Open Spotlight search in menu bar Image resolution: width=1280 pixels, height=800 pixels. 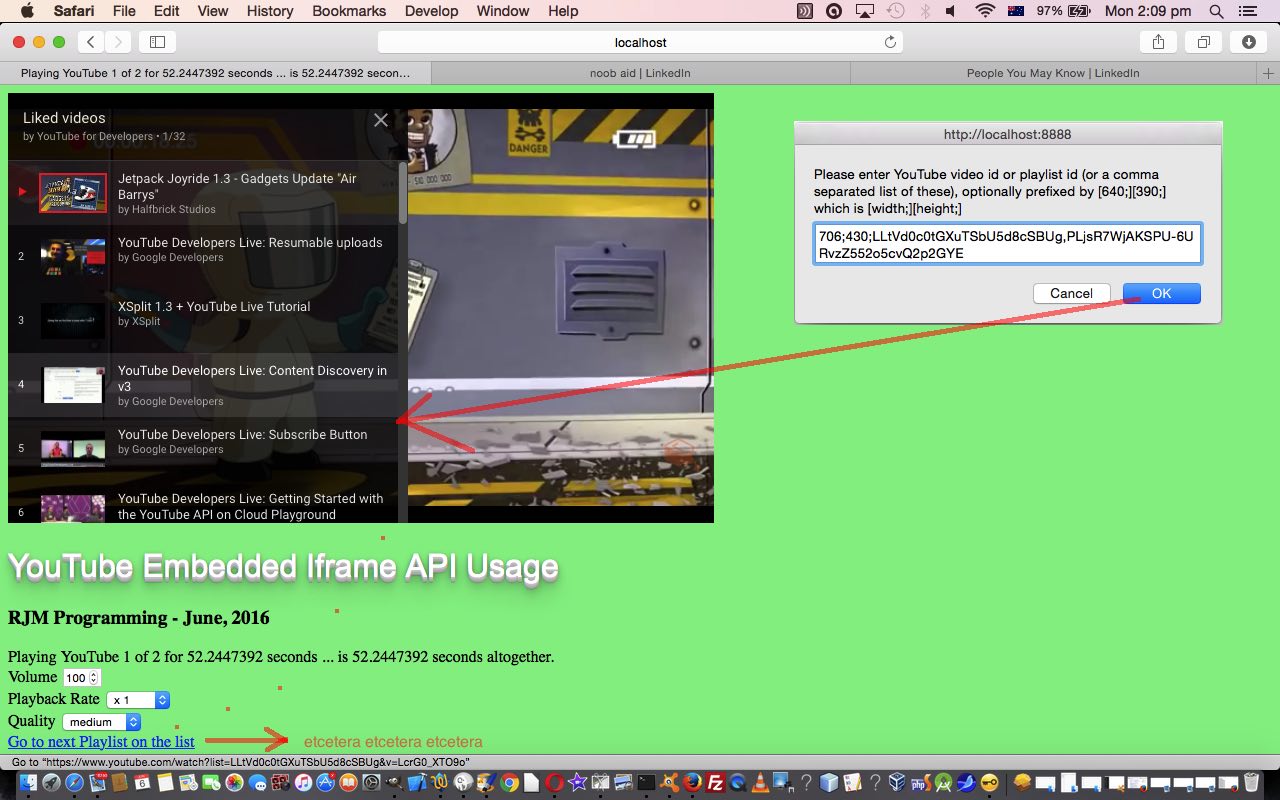pos(1216,11)
